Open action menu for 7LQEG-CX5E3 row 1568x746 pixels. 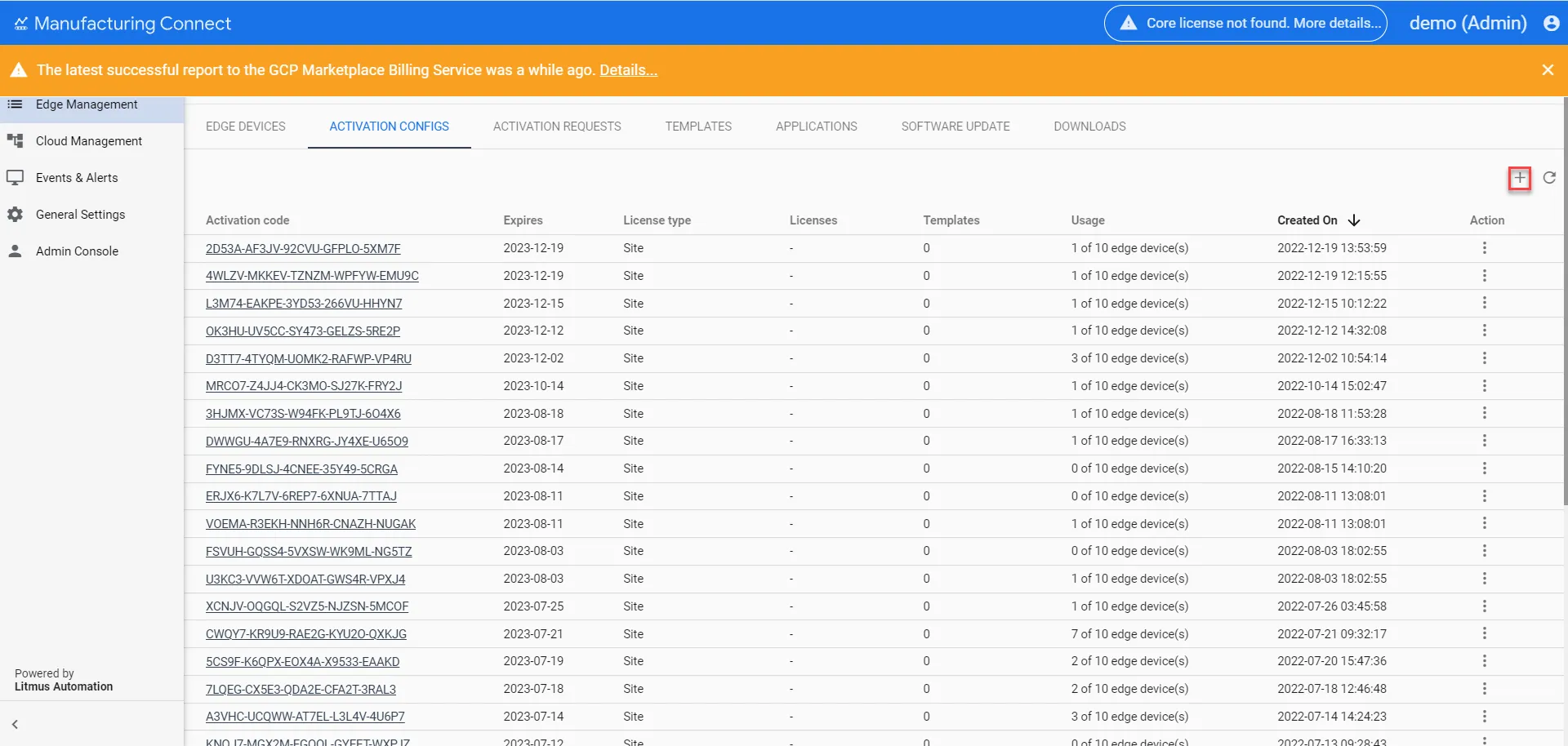click(1484, 689)
